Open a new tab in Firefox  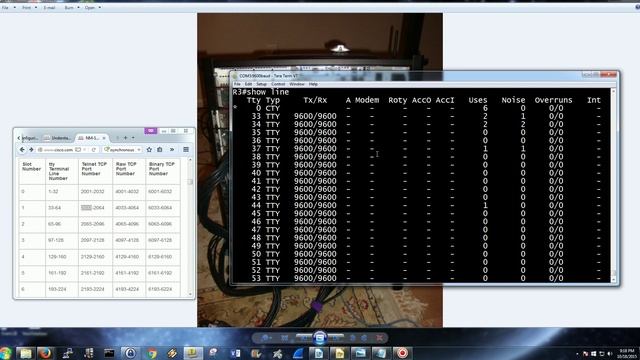pyautogui.click(x=126, y=138)
